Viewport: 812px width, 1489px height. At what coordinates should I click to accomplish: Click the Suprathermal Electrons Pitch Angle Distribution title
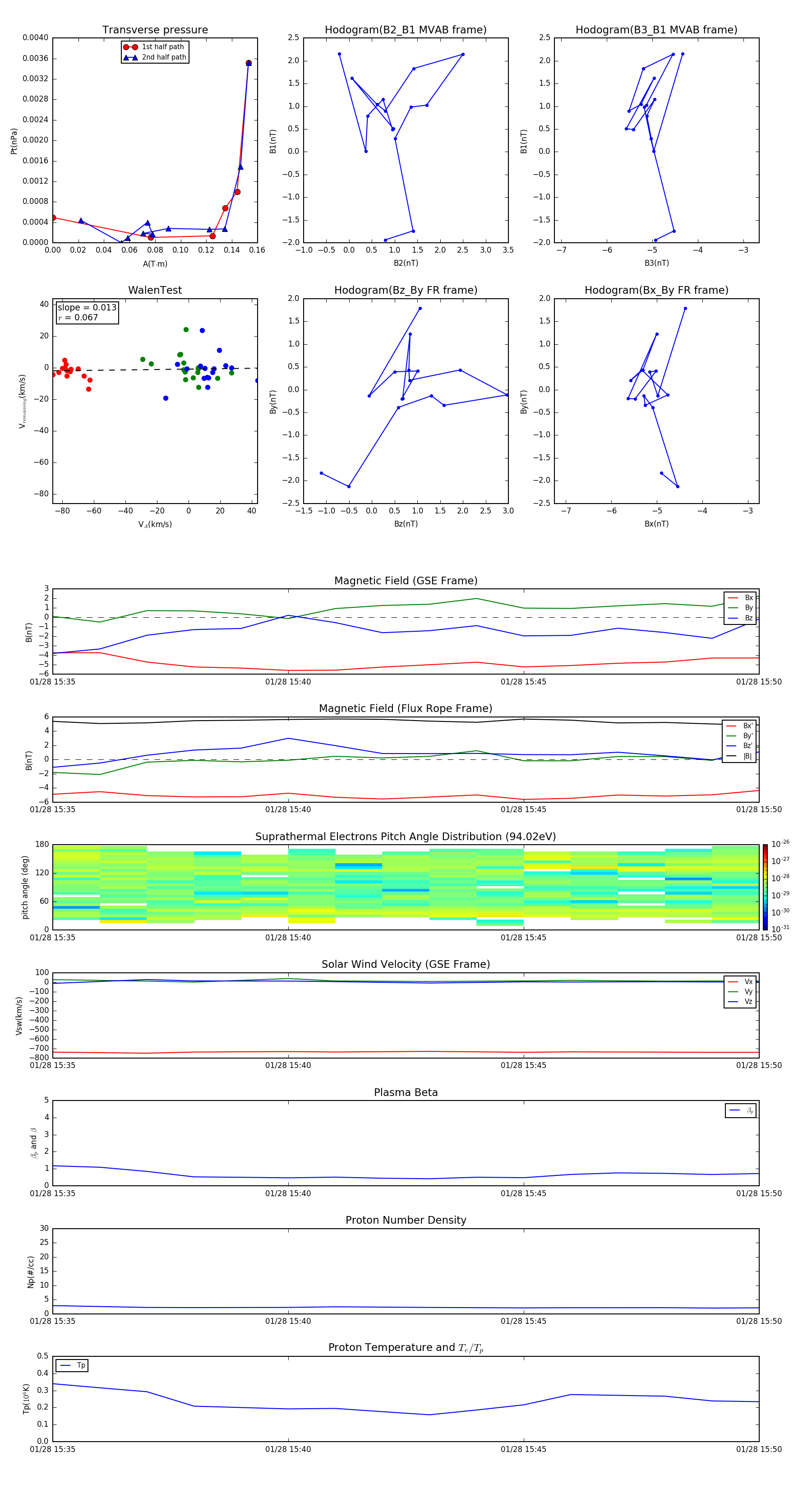coord(406,837)
